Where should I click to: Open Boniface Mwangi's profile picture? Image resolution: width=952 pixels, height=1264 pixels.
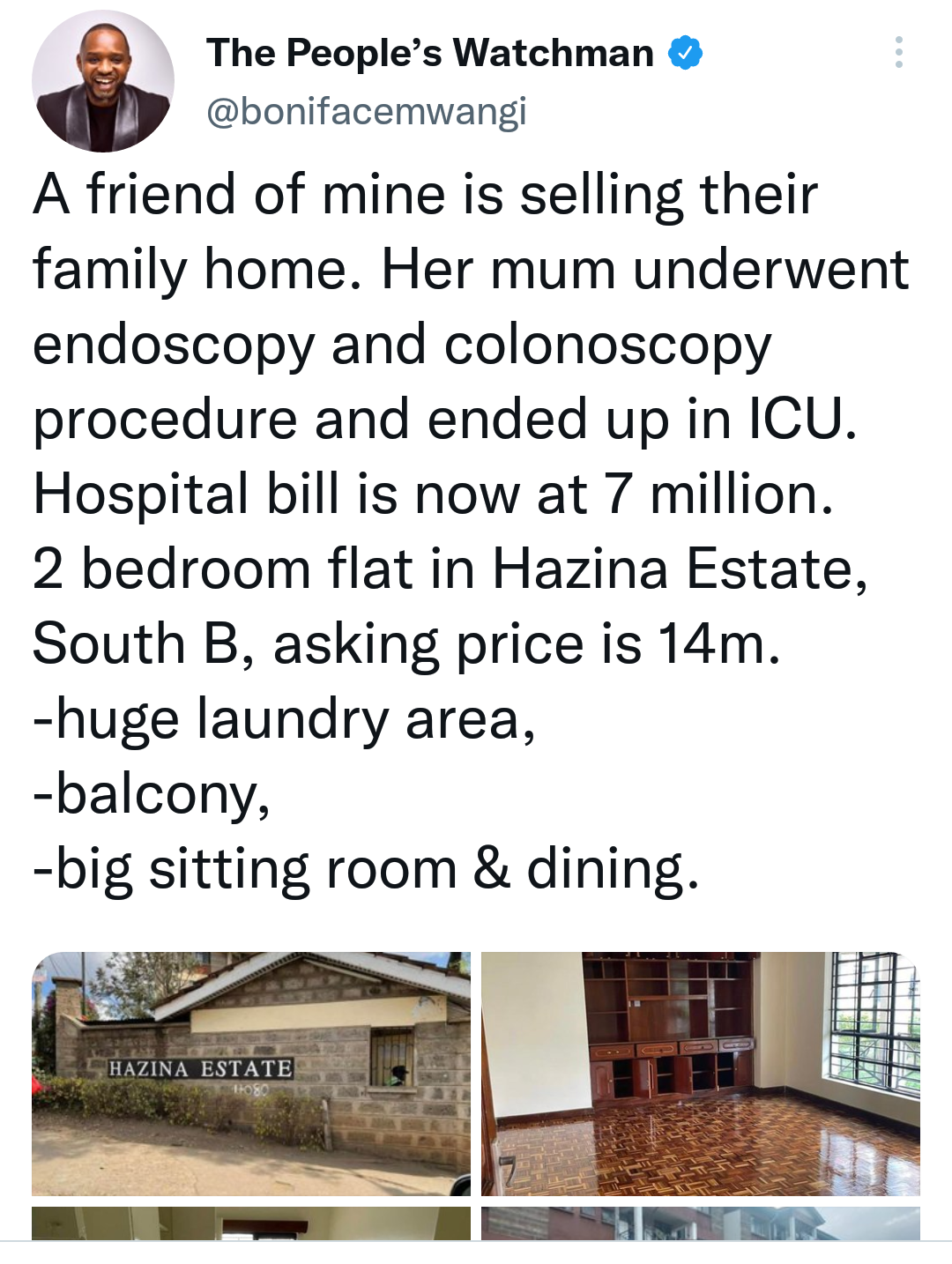coord(102,82)
